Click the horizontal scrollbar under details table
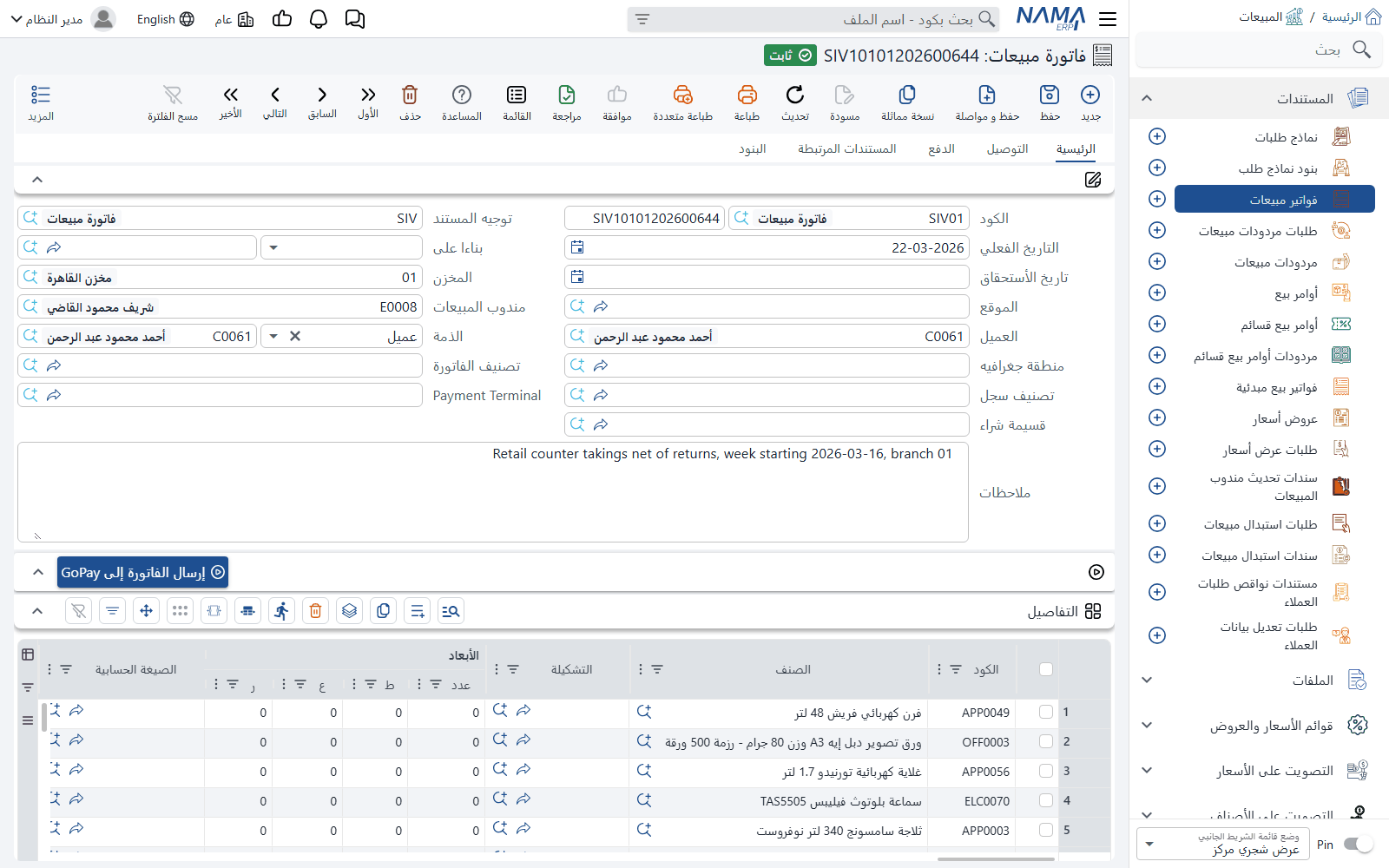The image size is (1389, 868). tap(996, 859)
